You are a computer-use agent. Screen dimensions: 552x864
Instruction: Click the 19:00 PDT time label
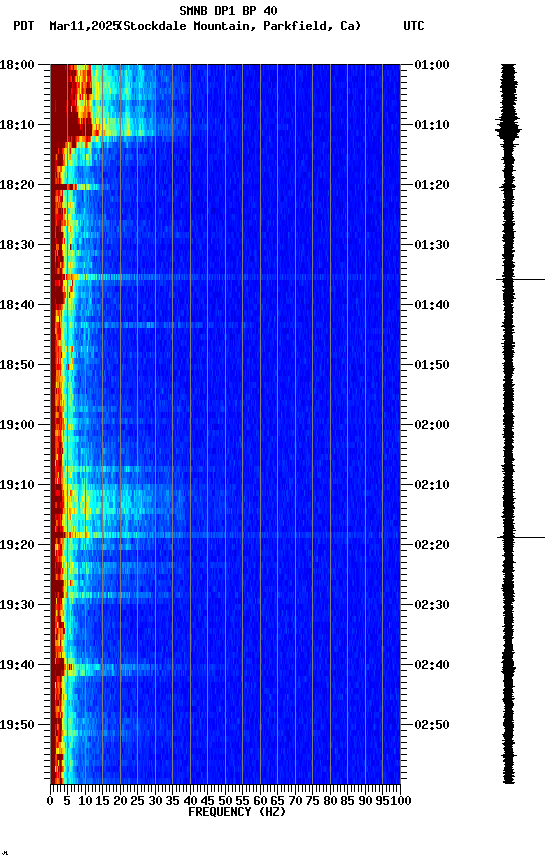[x=17, y=425]
